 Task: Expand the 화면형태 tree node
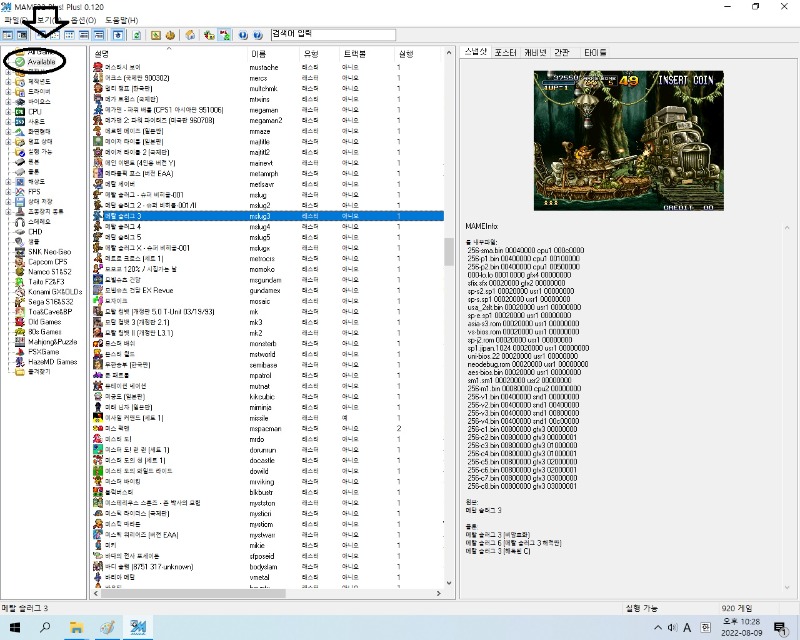pos(8,132)
